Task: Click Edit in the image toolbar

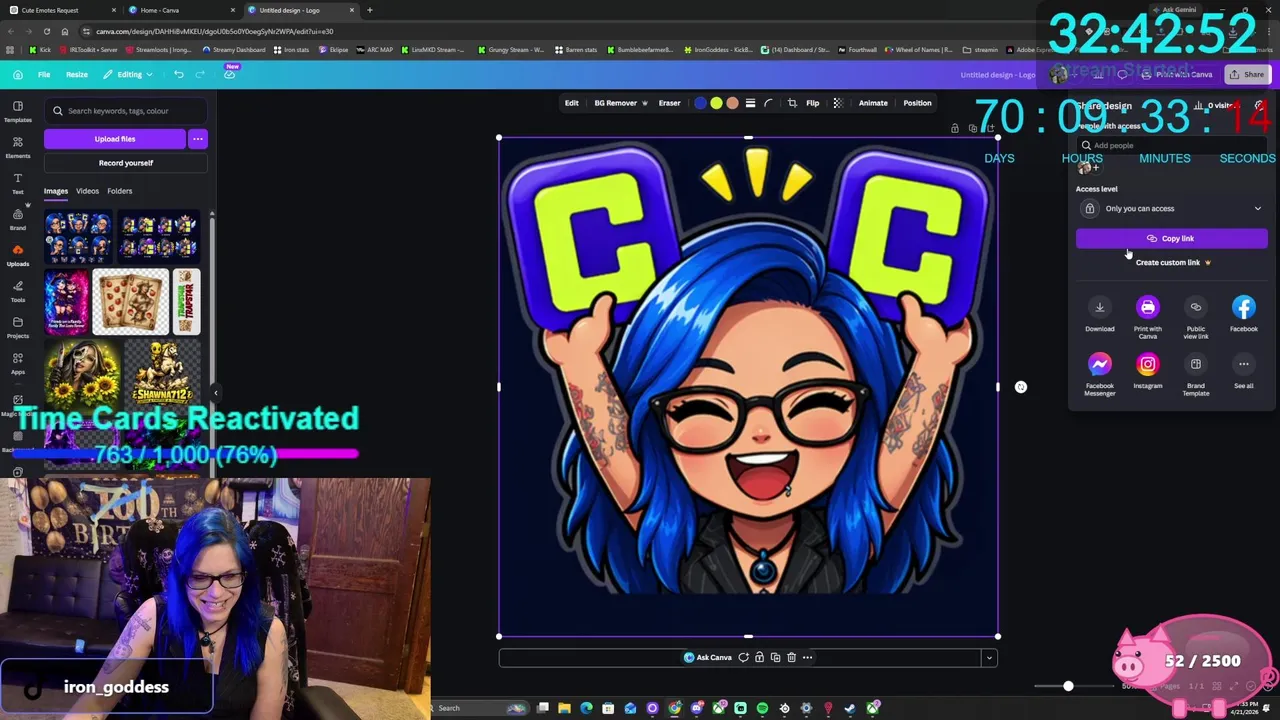Action: (x=571, y=103)
